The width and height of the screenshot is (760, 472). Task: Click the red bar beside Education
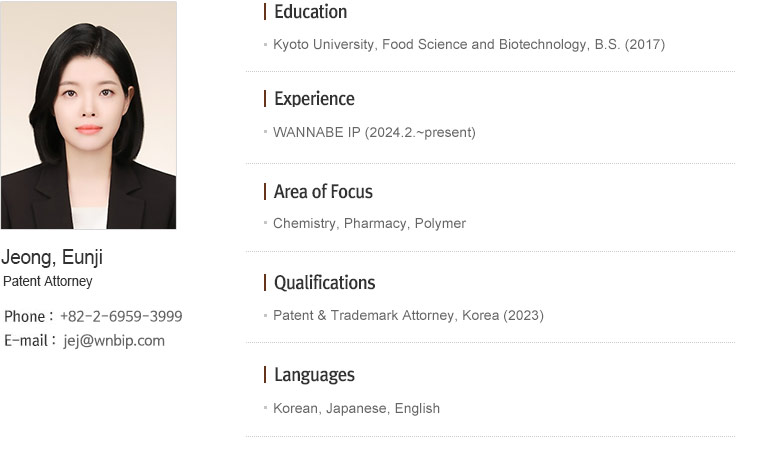click(x=265, y=12)
